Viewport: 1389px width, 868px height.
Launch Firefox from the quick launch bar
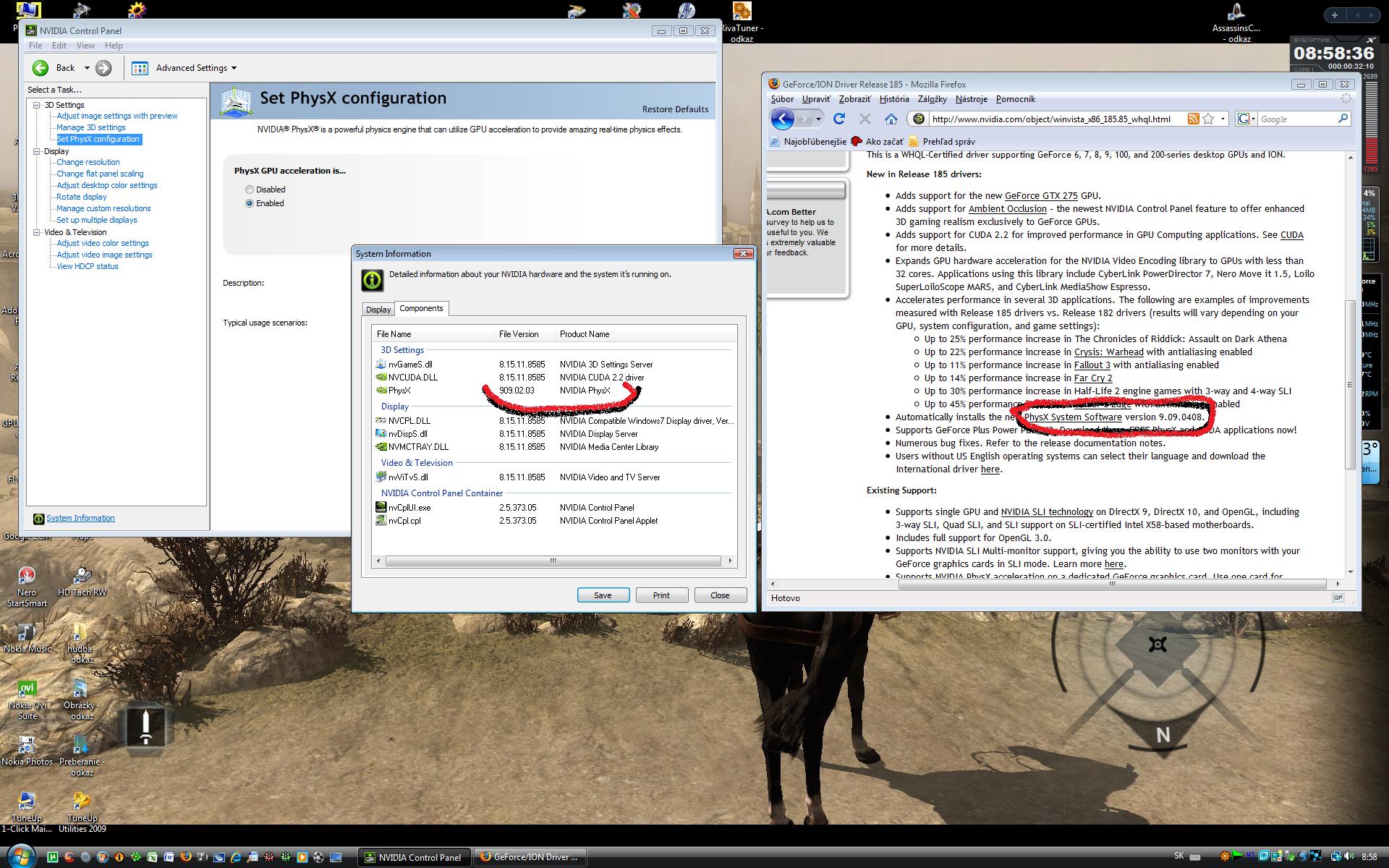tap(186, 857)
